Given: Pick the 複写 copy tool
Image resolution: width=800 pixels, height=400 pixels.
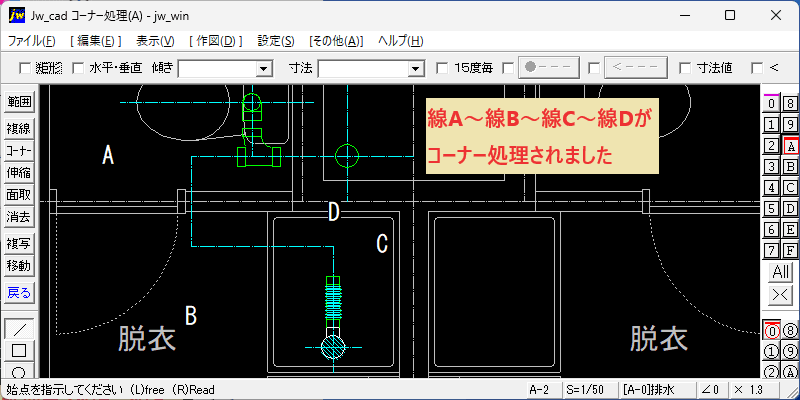Looking at the screenshot, I should point(19,244).
